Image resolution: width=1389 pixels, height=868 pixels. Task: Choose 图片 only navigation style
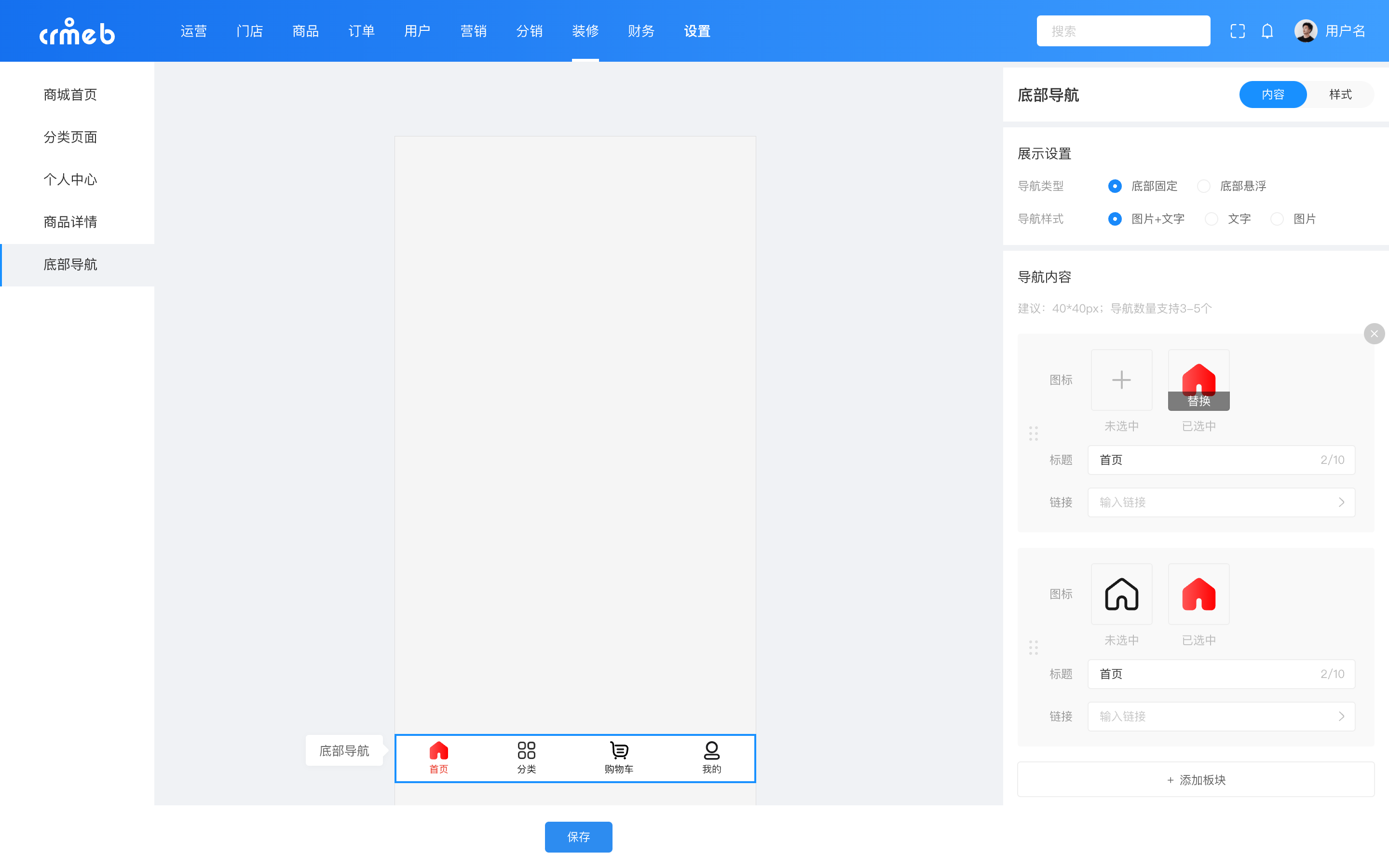1277,219
